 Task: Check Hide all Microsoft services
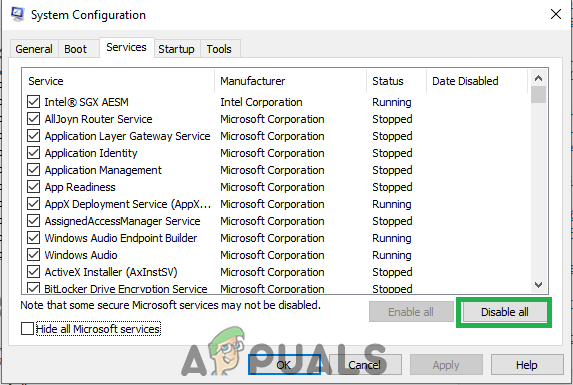pyautogui.click(x=27, y=328)
